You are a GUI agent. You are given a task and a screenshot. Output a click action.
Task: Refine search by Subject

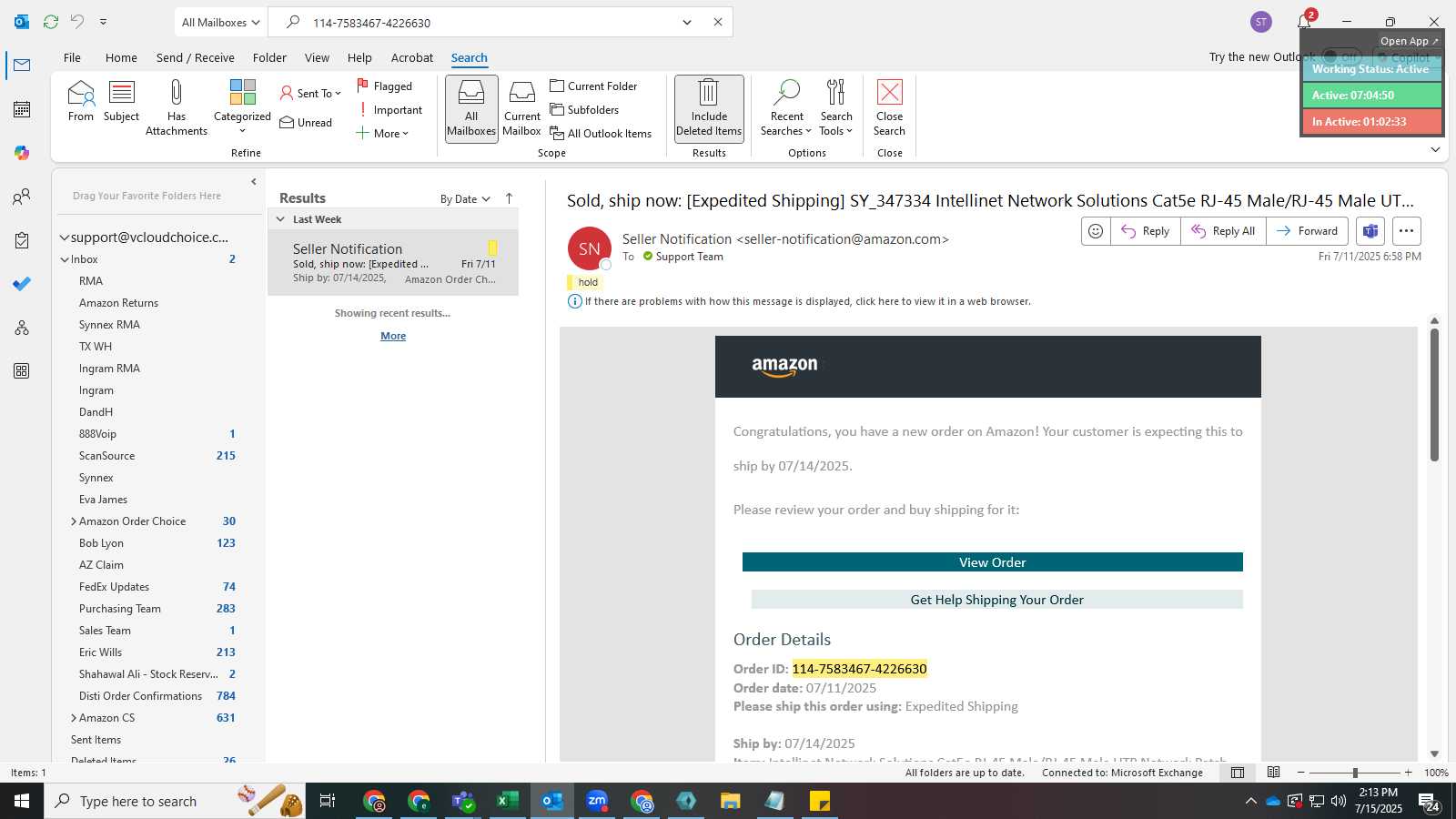121,101
